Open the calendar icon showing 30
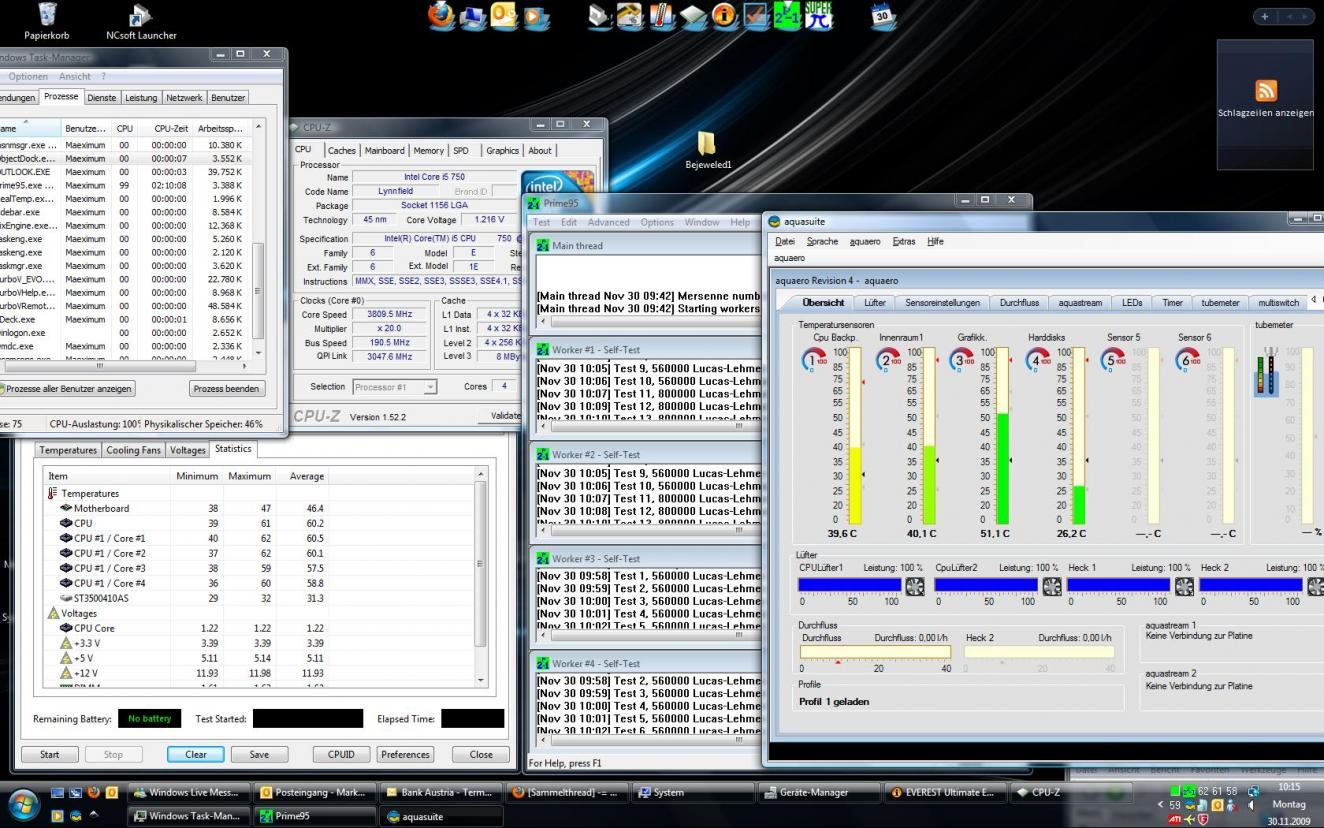Image resolution: width=1324 pixels, height=828 pixels. (882, 16)
